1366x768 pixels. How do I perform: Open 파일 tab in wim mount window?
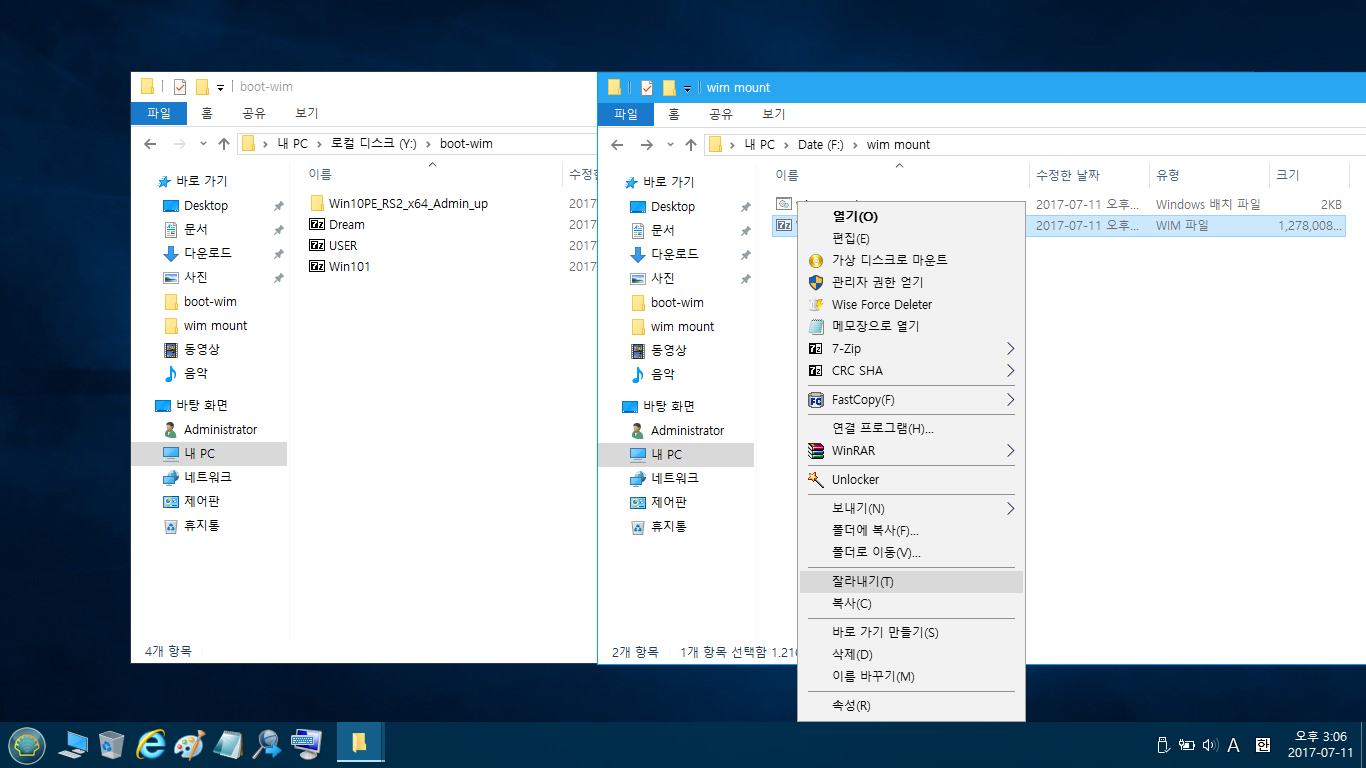626,114
